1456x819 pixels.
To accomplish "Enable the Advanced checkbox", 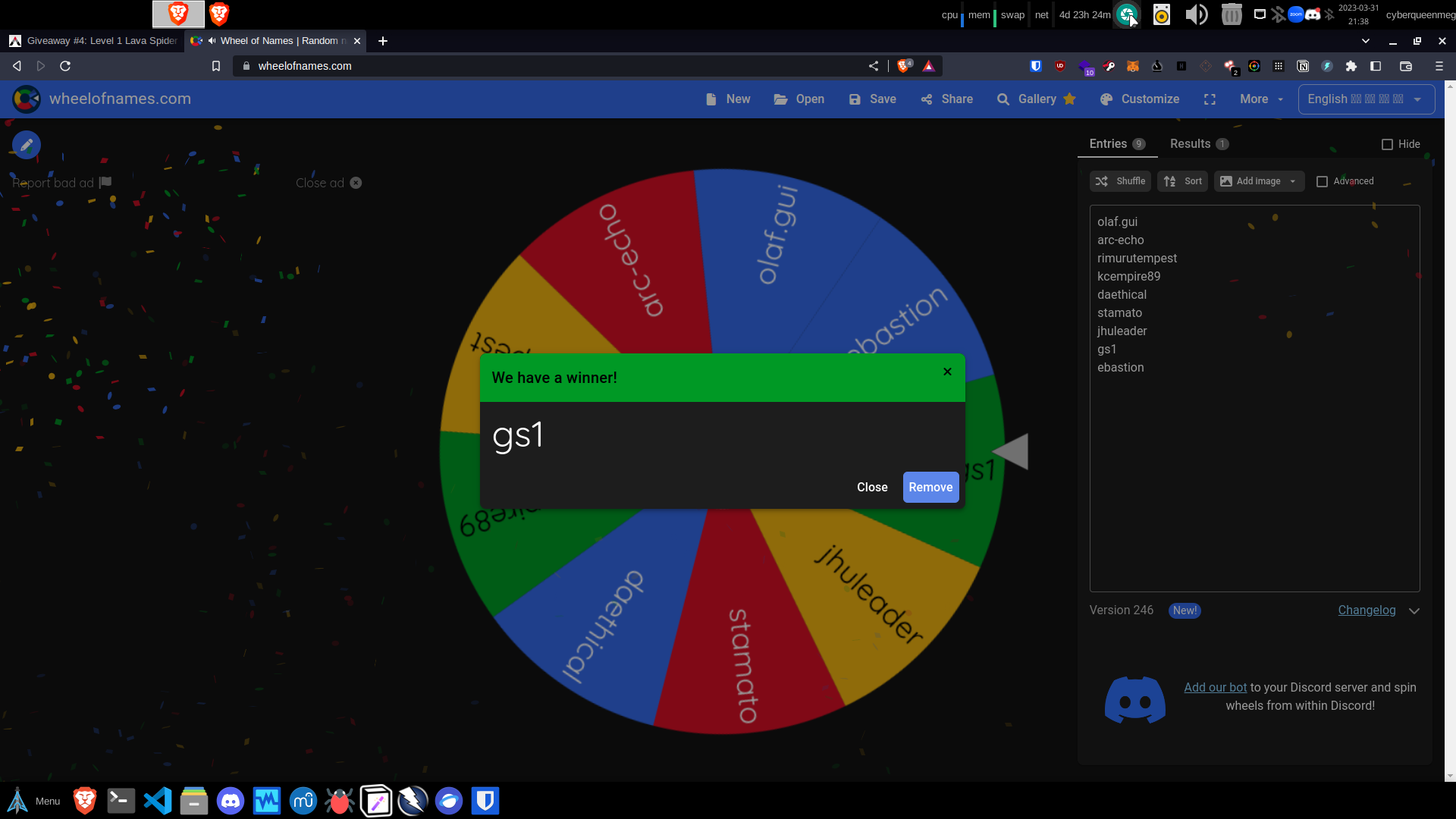I will (x=1322, y=181).
